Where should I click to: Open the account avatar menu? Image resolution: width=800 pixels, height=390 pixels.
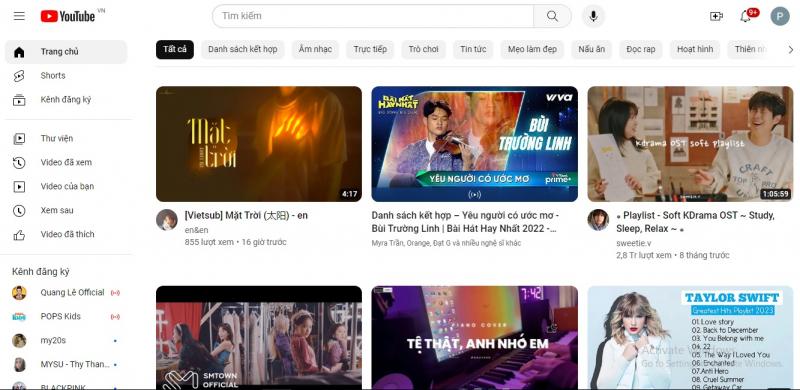point(780,16)
